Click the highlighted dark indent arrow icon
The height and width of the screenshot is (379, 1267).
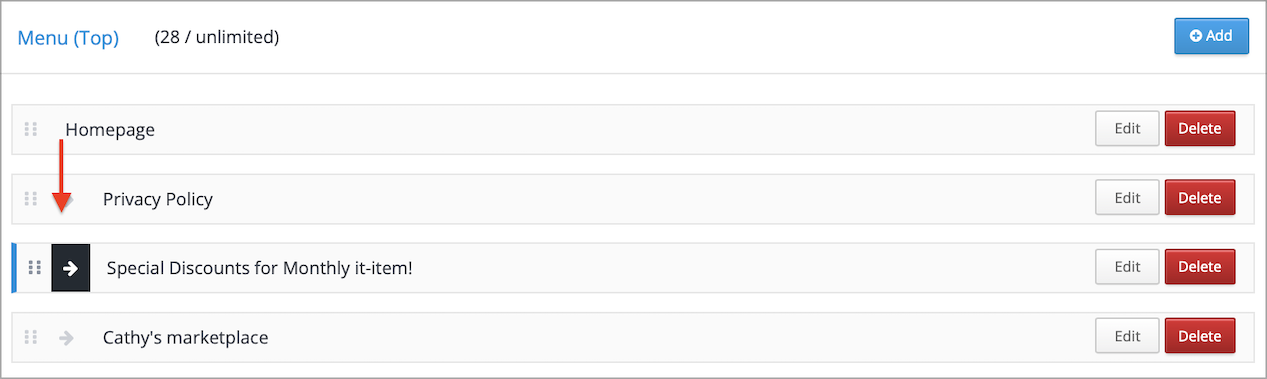[x=71, y=268]
